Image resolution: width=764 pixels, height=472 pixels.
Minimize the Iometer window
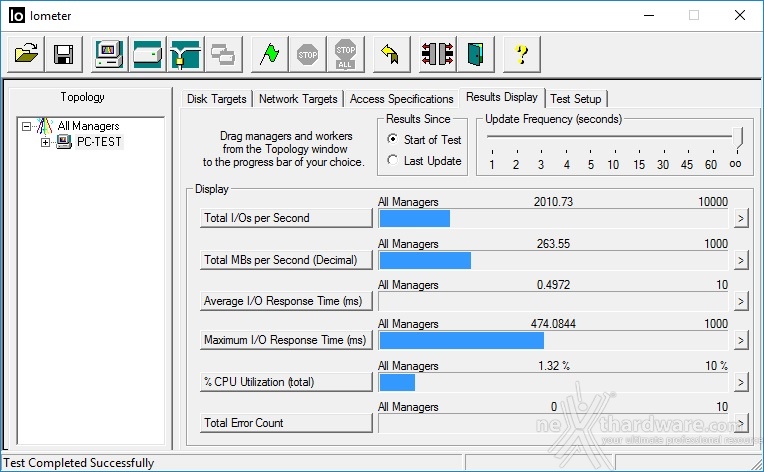pos(649,15)
